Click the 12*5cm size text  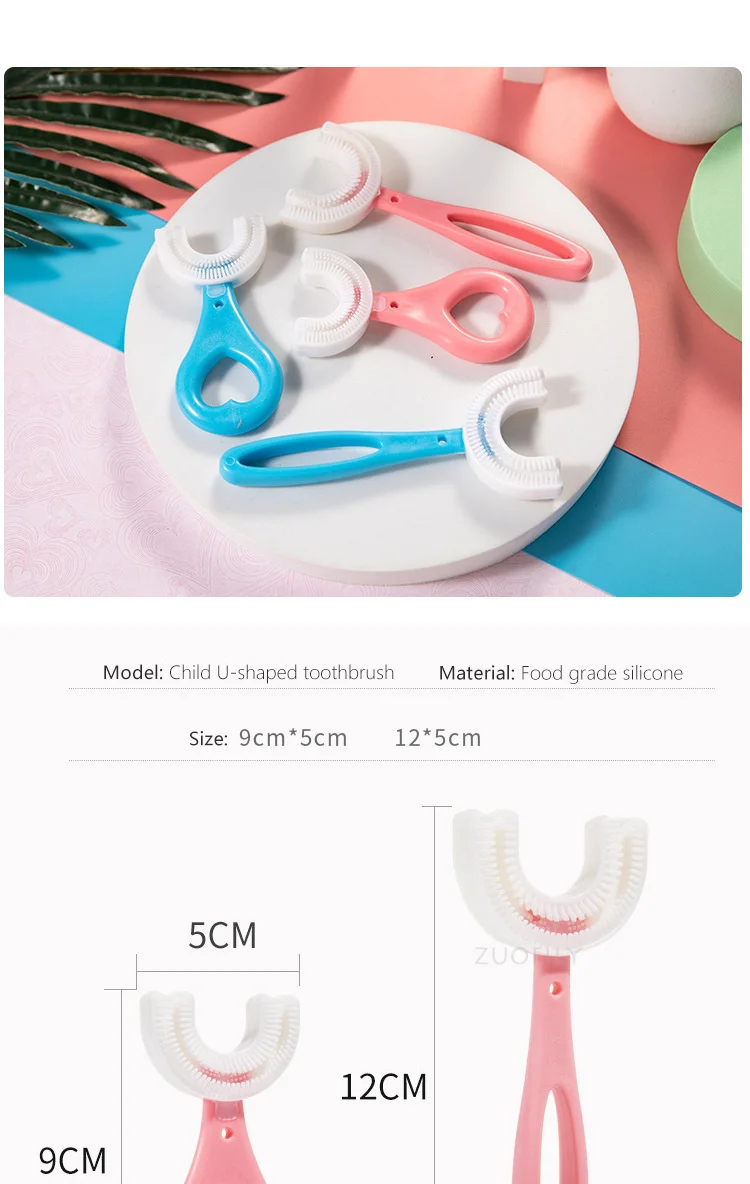tap(438, 738)
